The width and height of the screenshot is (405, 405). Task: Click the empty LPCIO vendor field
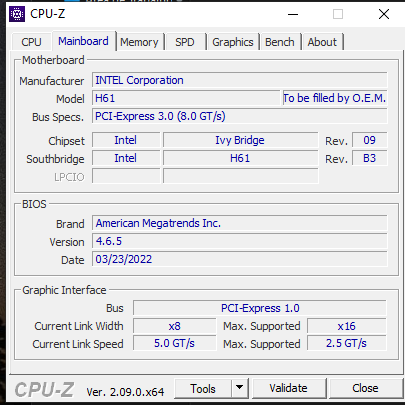[126, 176]
